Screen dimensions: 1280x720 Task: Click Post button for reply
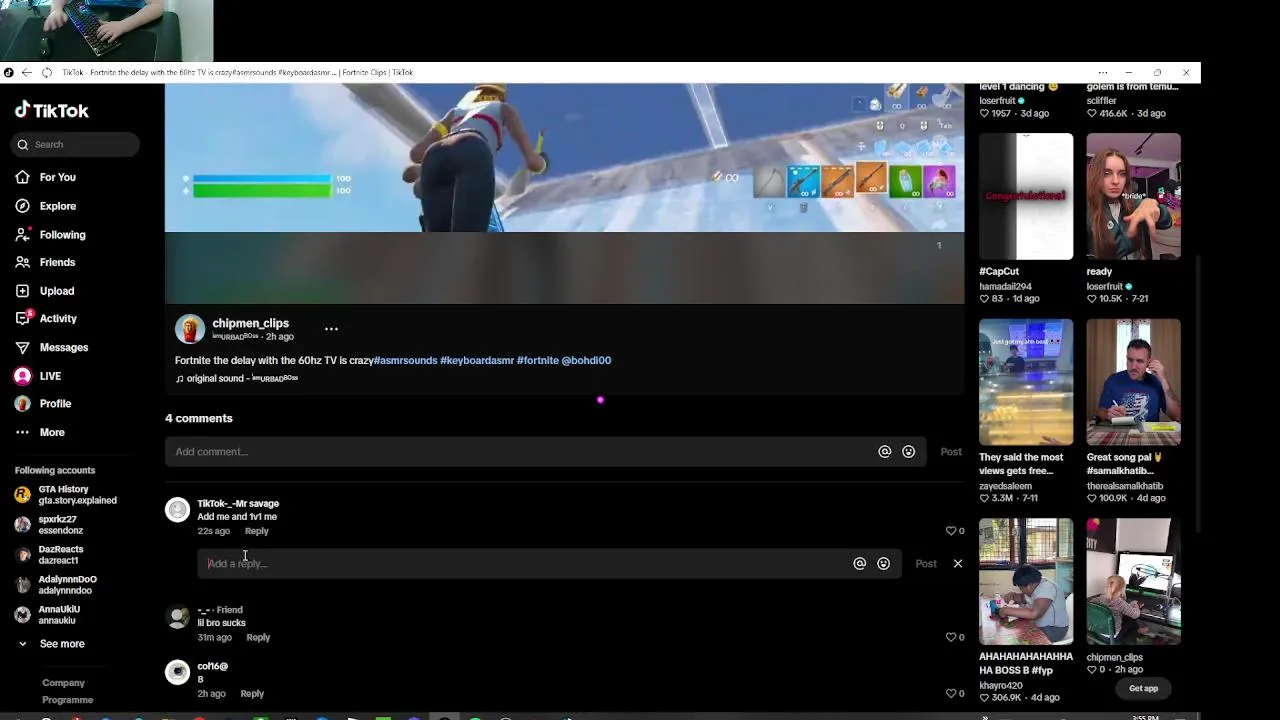coord(926,564)
